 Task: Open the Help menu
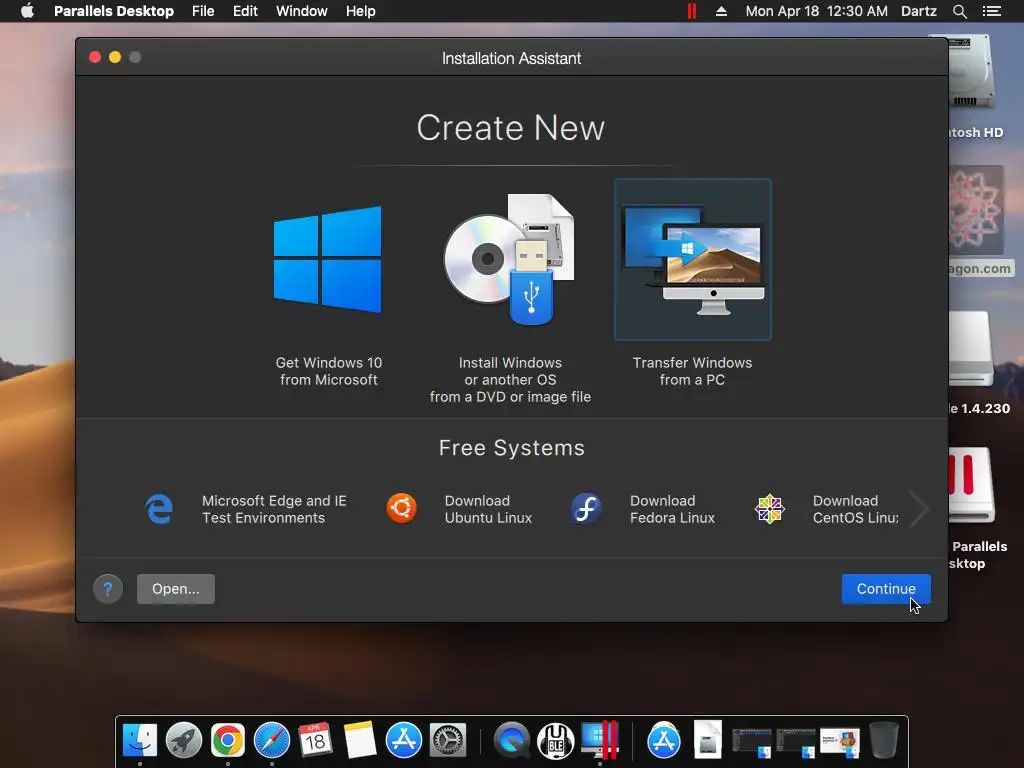[360, 11]
